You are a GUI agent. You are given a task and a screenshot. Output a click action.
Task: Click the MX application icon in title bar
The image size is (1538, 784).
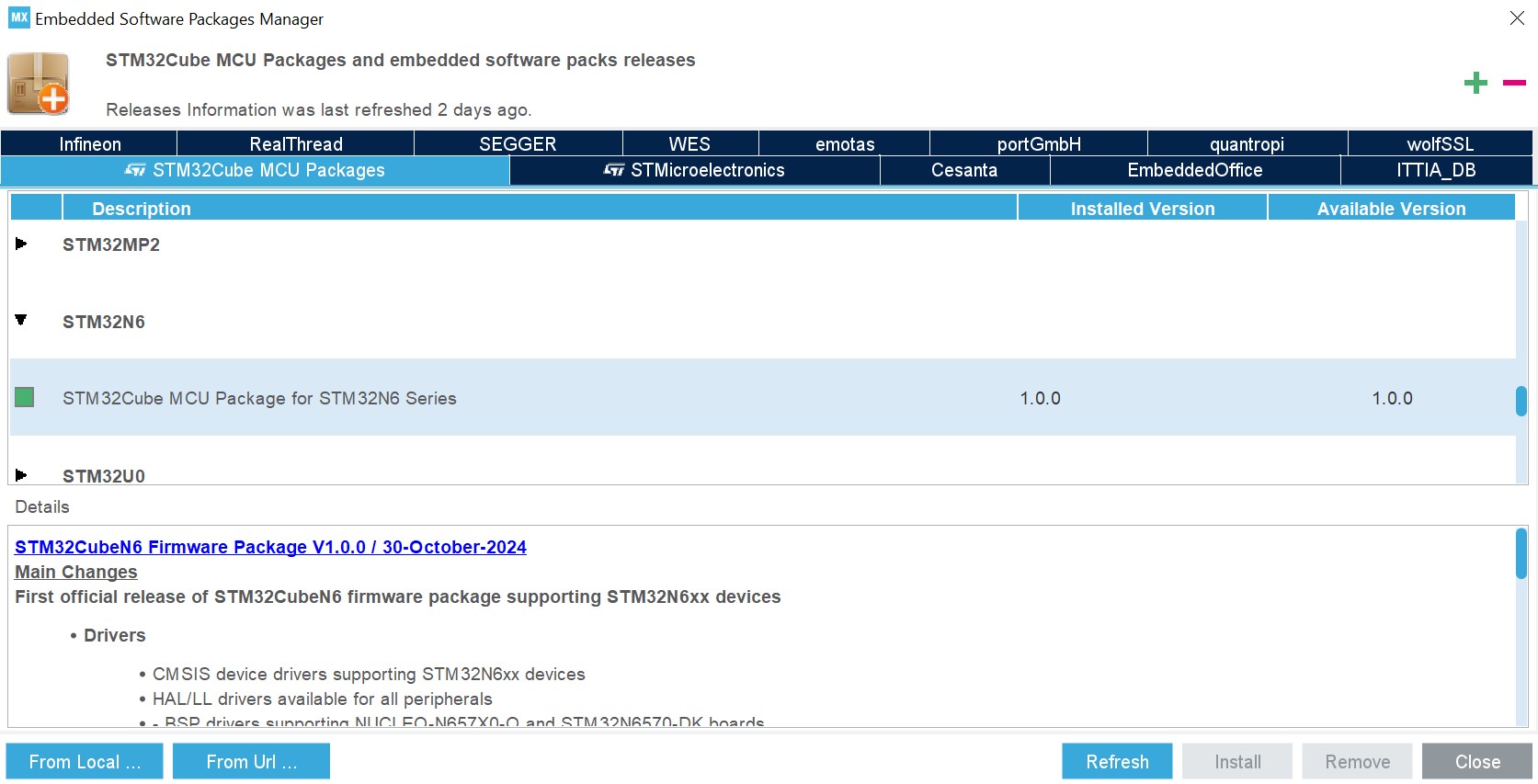click(18, 17)
